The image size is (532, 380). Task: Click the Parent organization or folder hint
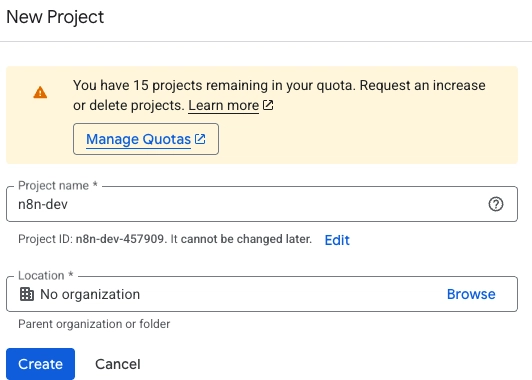[x=94, y=324]
